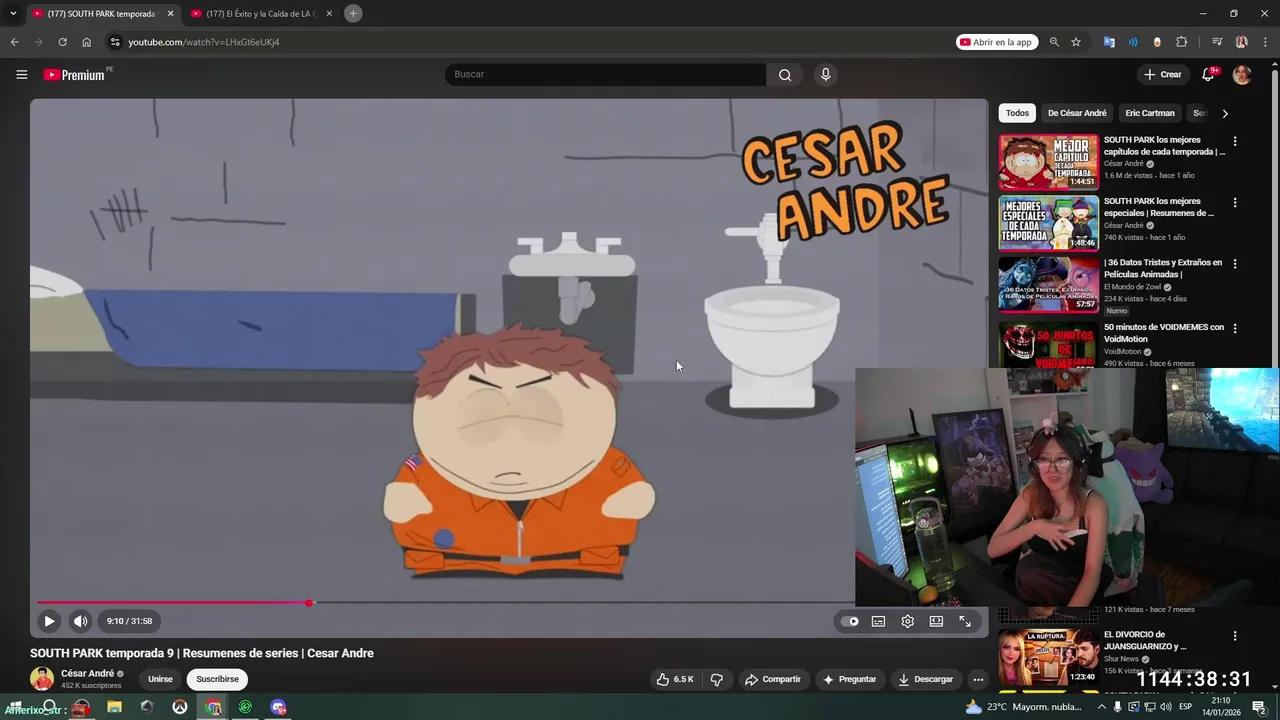Subscribe using the Suscribirse button
This screenshot has width=1280, height=720.
pos(217,679)
